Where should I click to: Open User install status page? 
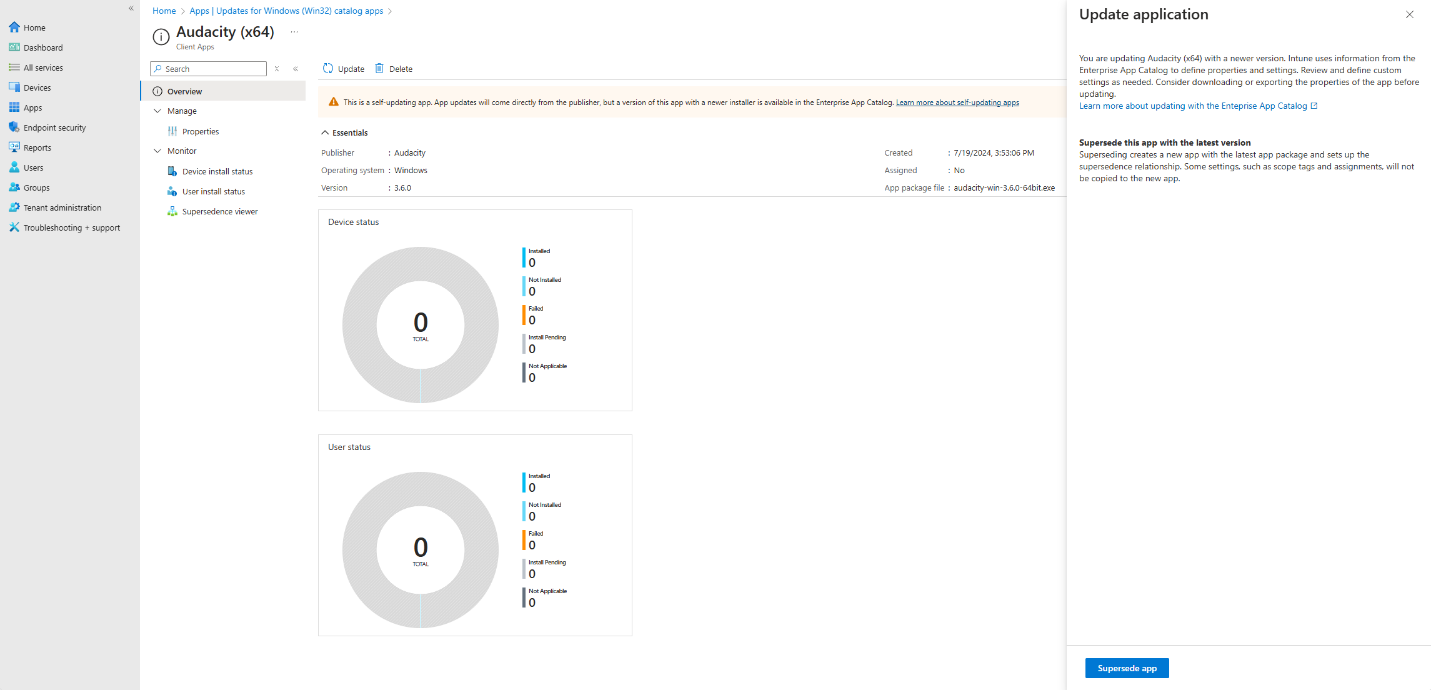coord(213,191)
